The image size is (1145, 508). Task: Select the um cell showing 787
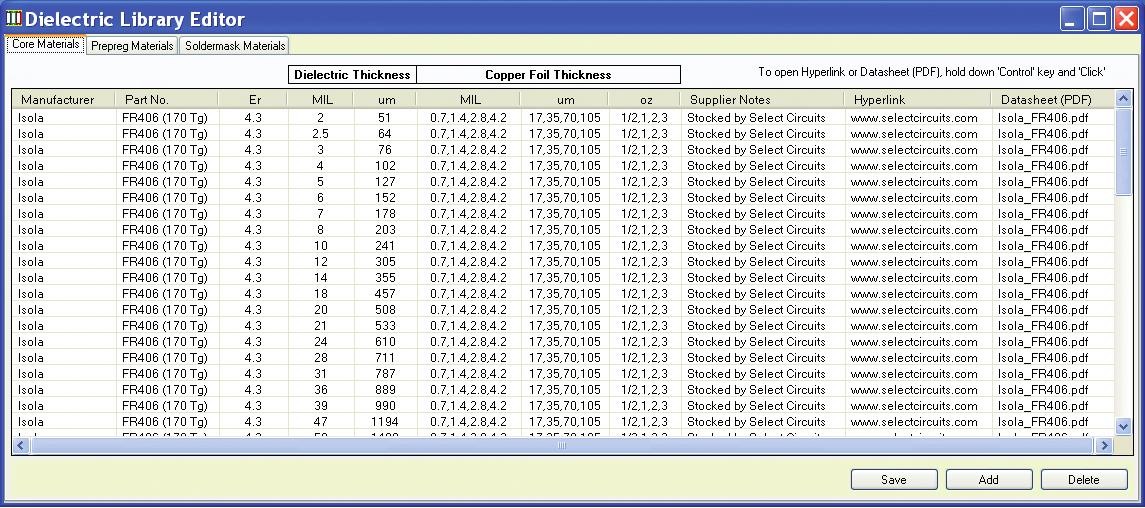[x=385, y=374]
